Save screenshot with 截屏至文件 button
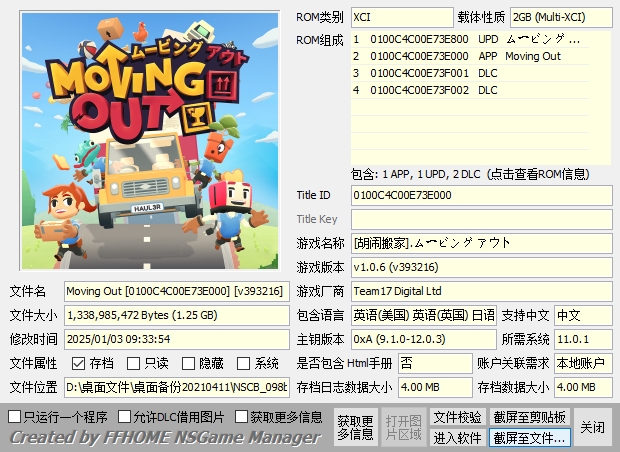This screenshot has height=452, width=620. pyautogui.click(x=530, y=438)
